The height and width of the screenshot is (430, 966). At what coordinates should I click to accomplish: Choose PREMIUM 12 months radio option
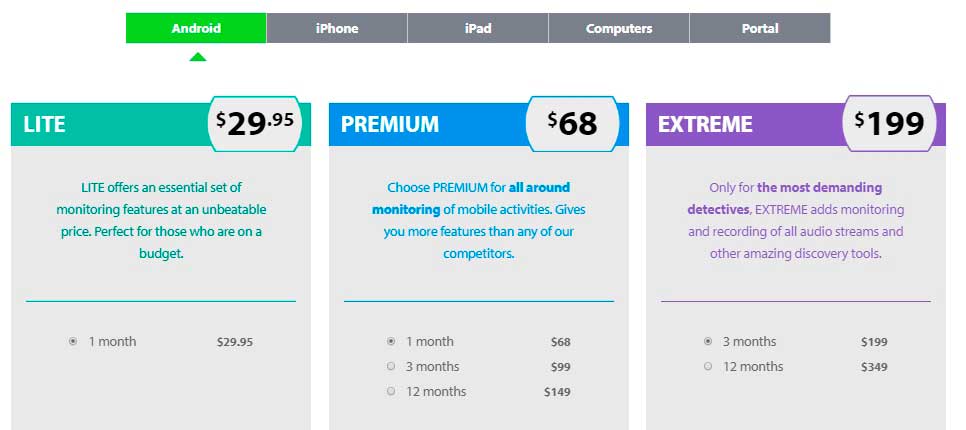(x=391, y=391)
